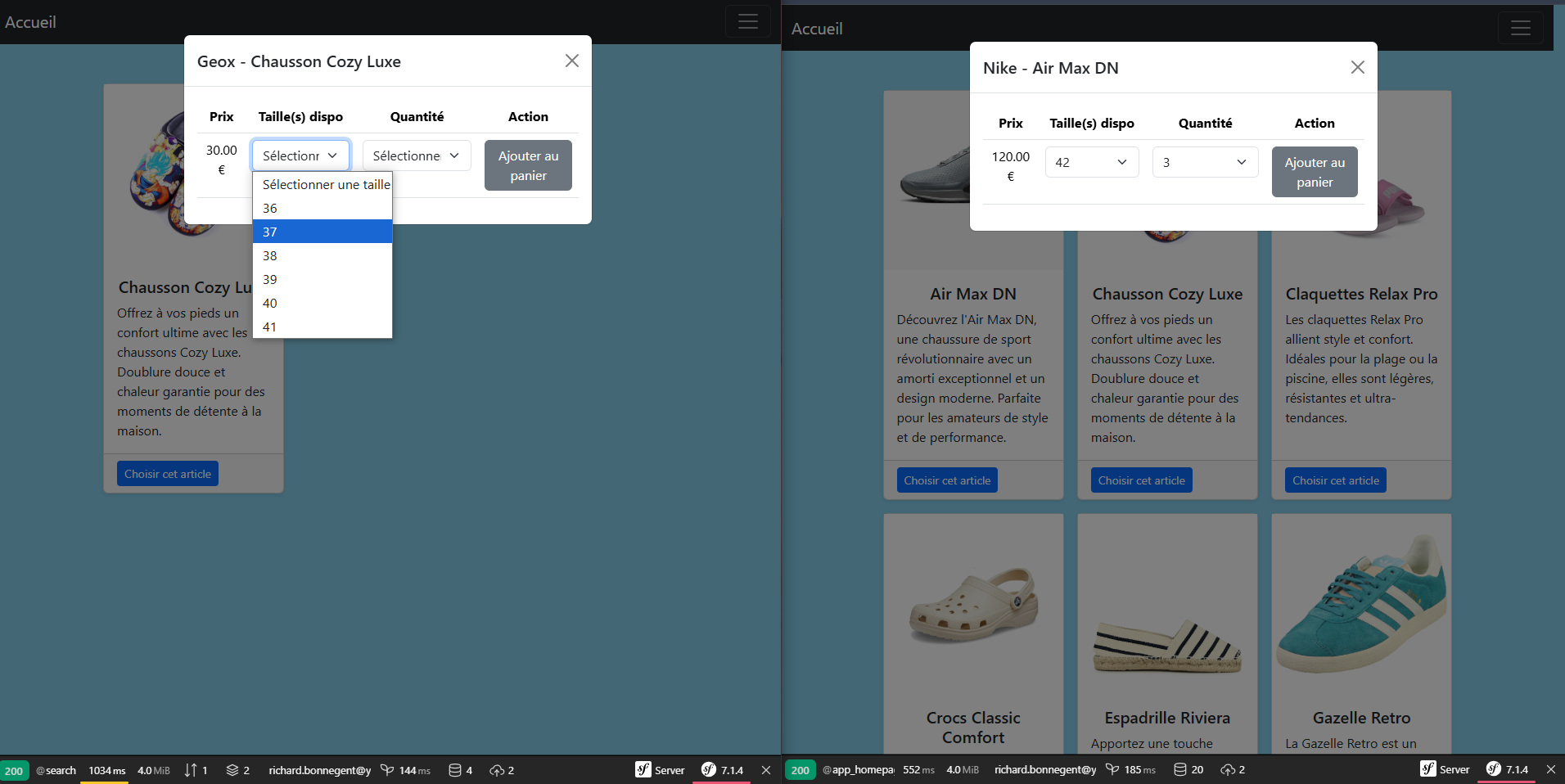The width and height of the screenshot is (1565, 784).
Task: Click Ajouter au panier in Geox dialog
Action: click(x=528, y=165)
